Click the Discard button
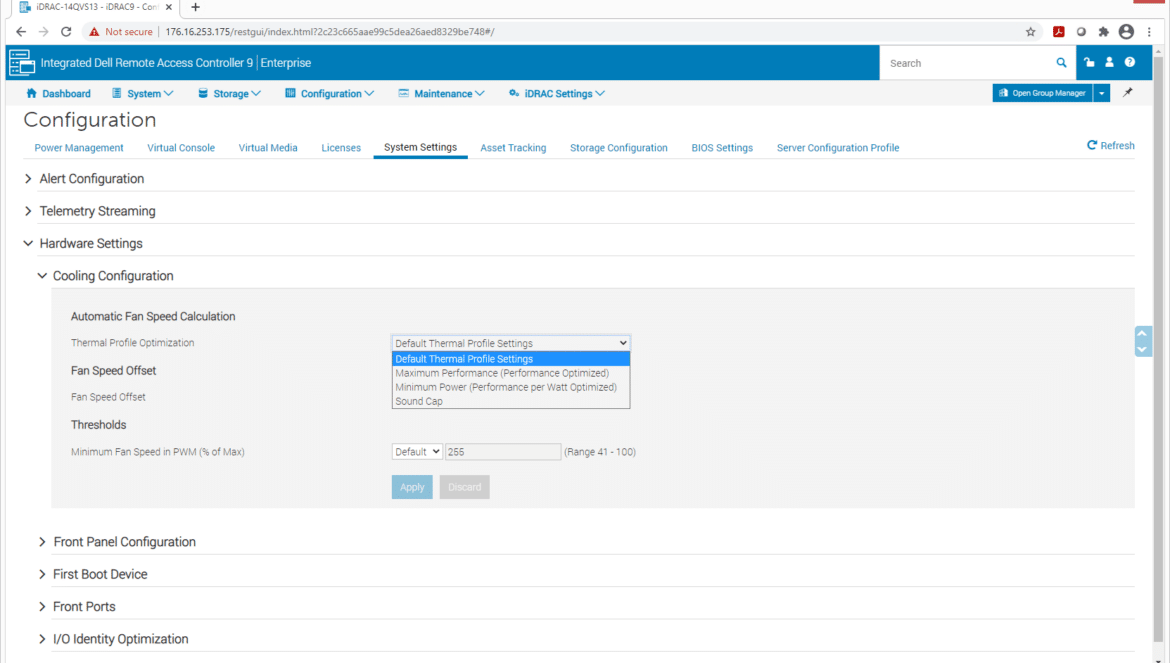The image size is (1170, 663). [x=464, y=487]
